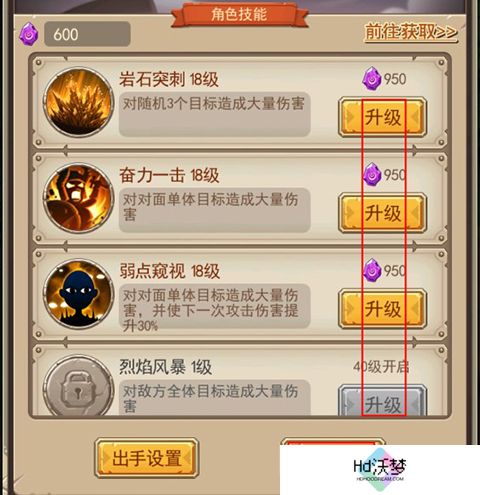The image size is (480, 495).
Task: Upgrade the 奋力一击 skill with 升级
Action: point(383,213)
